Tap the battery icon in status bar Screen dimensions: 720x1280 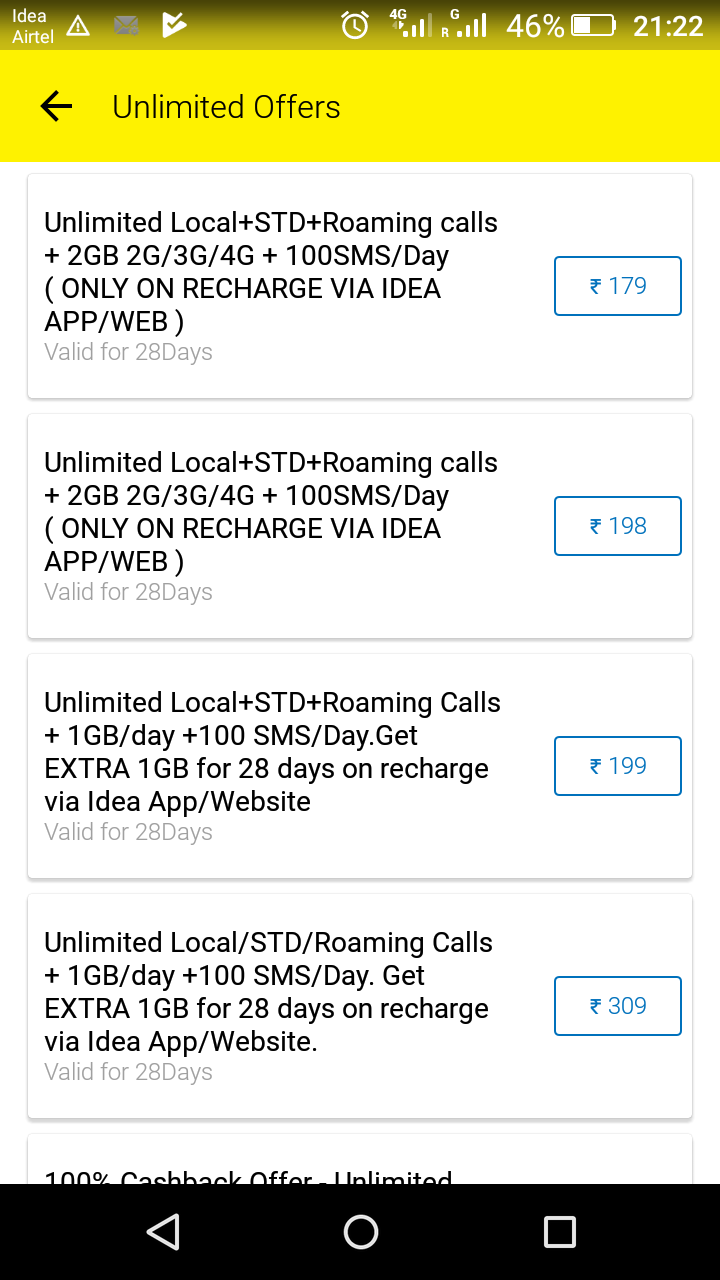(592, 26)
